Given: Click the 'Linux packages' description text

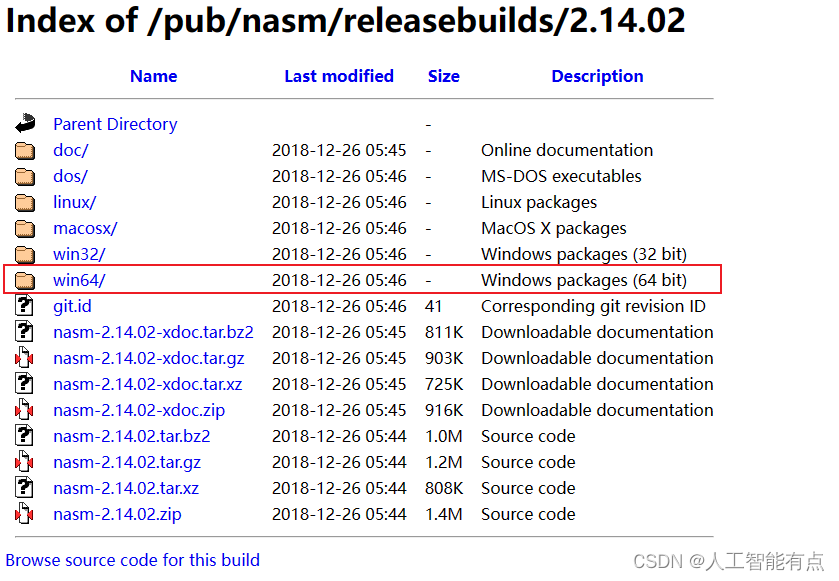Looking at the screenshot, I should [x=539, y=202].
